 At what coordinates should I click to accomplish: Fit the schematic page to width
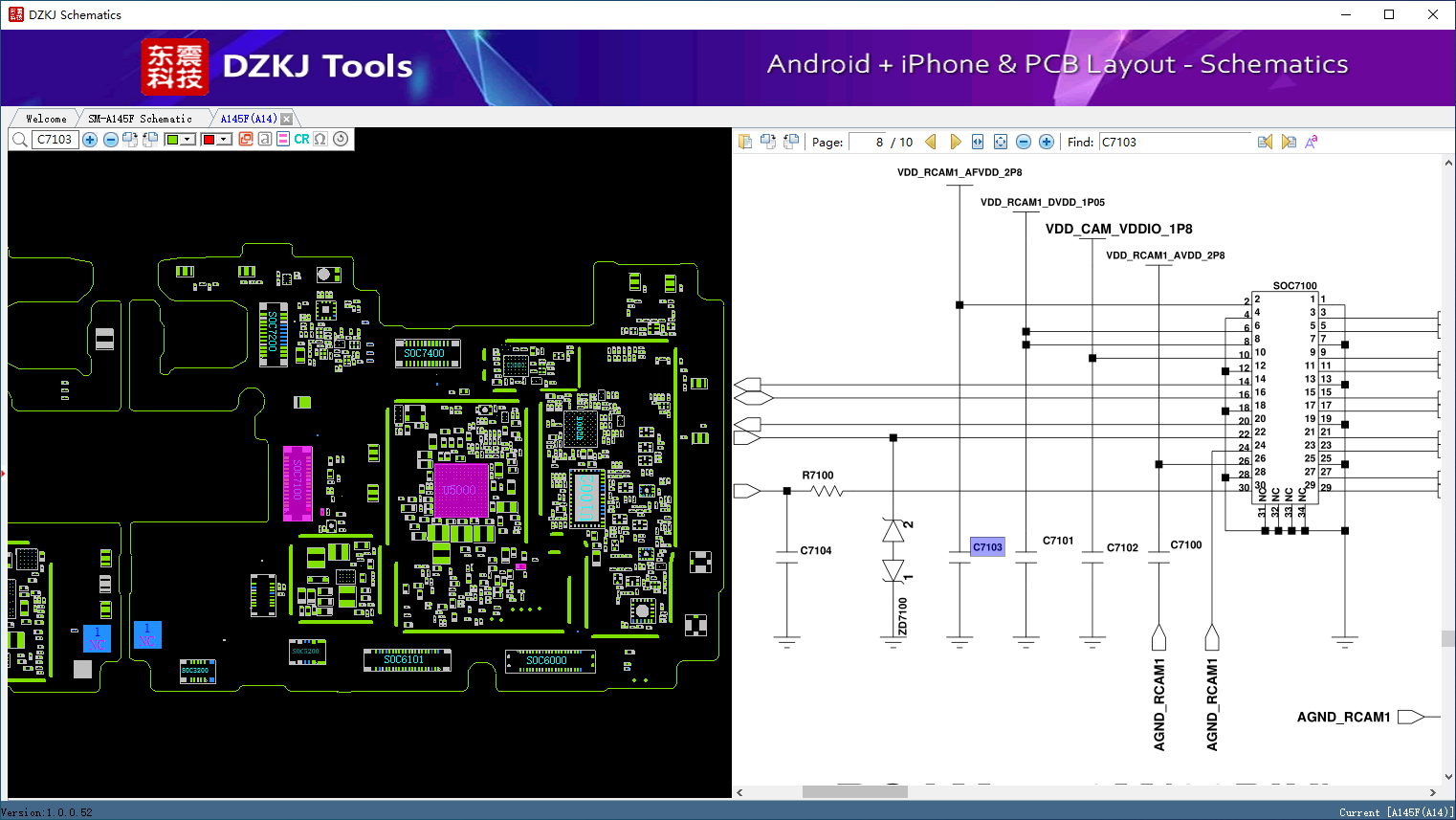point(978,142)
